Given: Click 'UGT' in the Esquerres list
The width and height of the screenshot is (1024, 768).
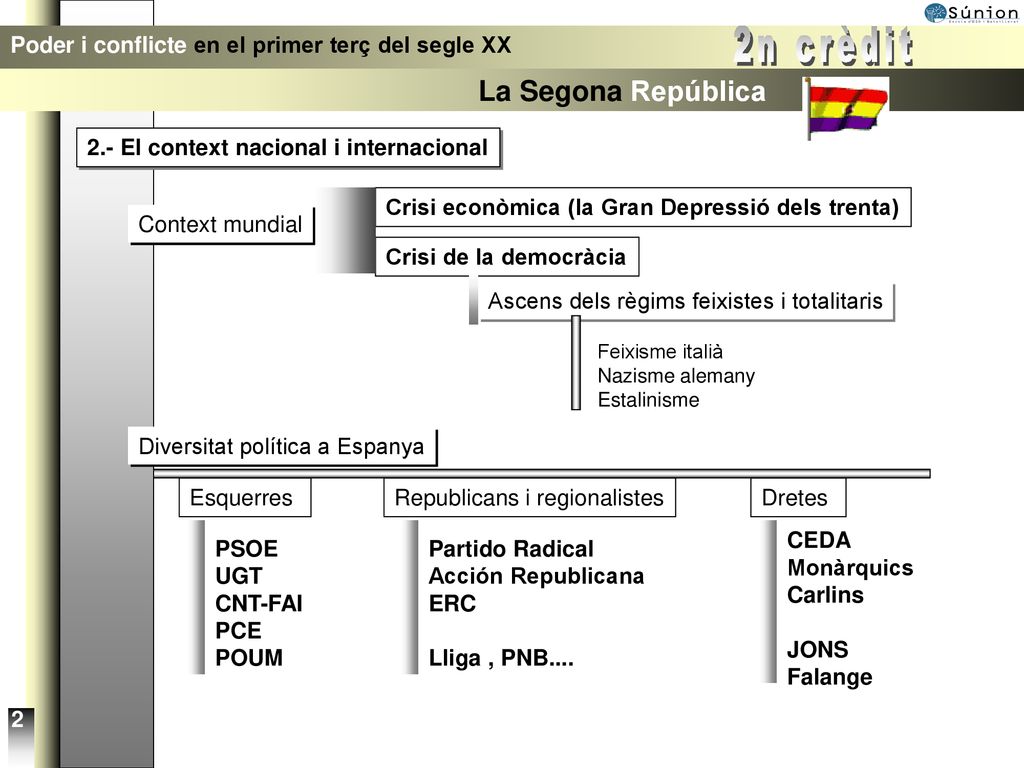Looking at the screenshot, I should 239,576.
